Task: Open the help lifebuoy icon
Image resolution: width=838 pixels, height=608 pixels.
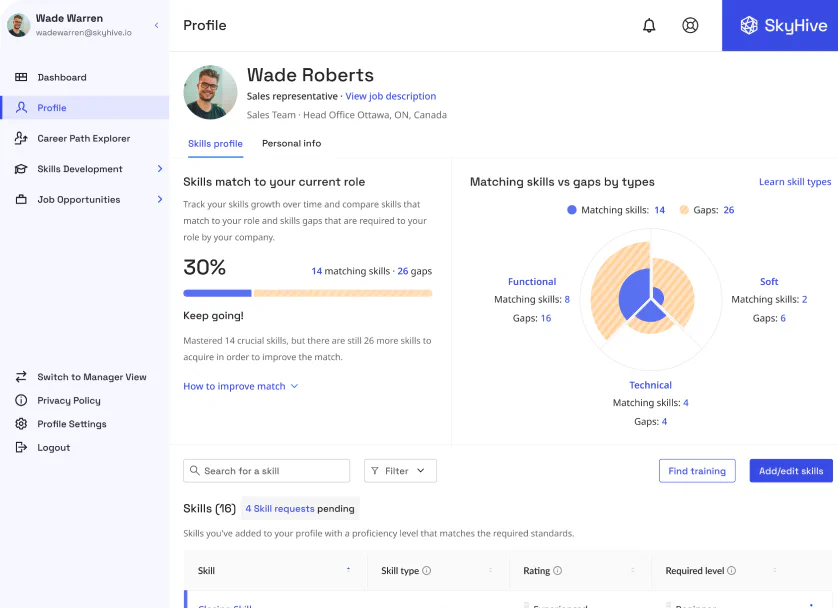Action: 690,25
